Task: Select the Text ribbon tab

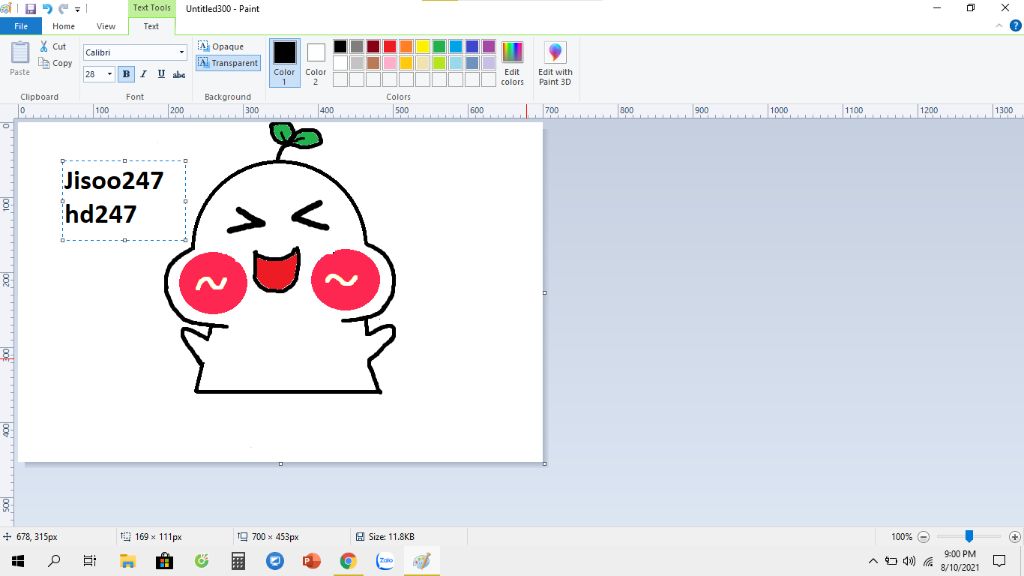Action: point(151,26)
